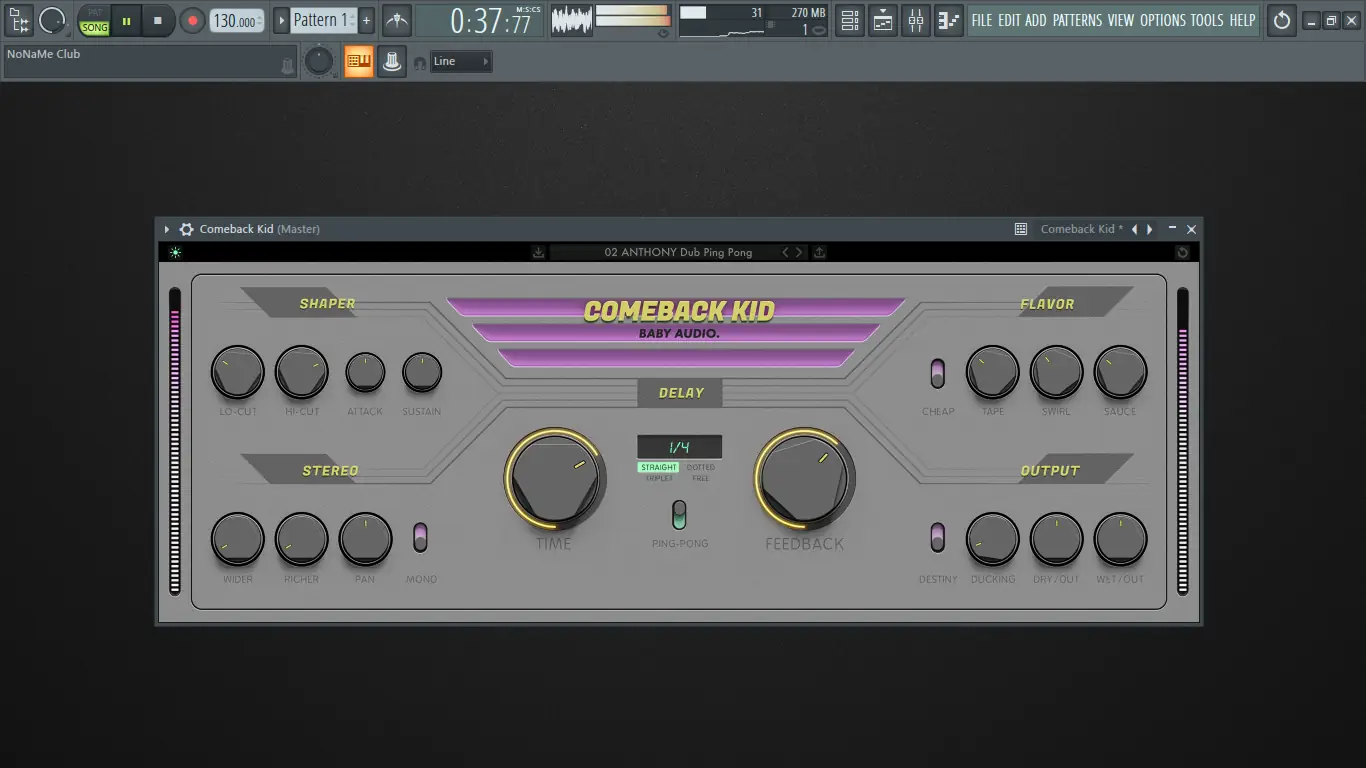Click the green sun settings icon in plugin
The height and width of the screenshot is (768, 1366).
click(x=176, y=252)
